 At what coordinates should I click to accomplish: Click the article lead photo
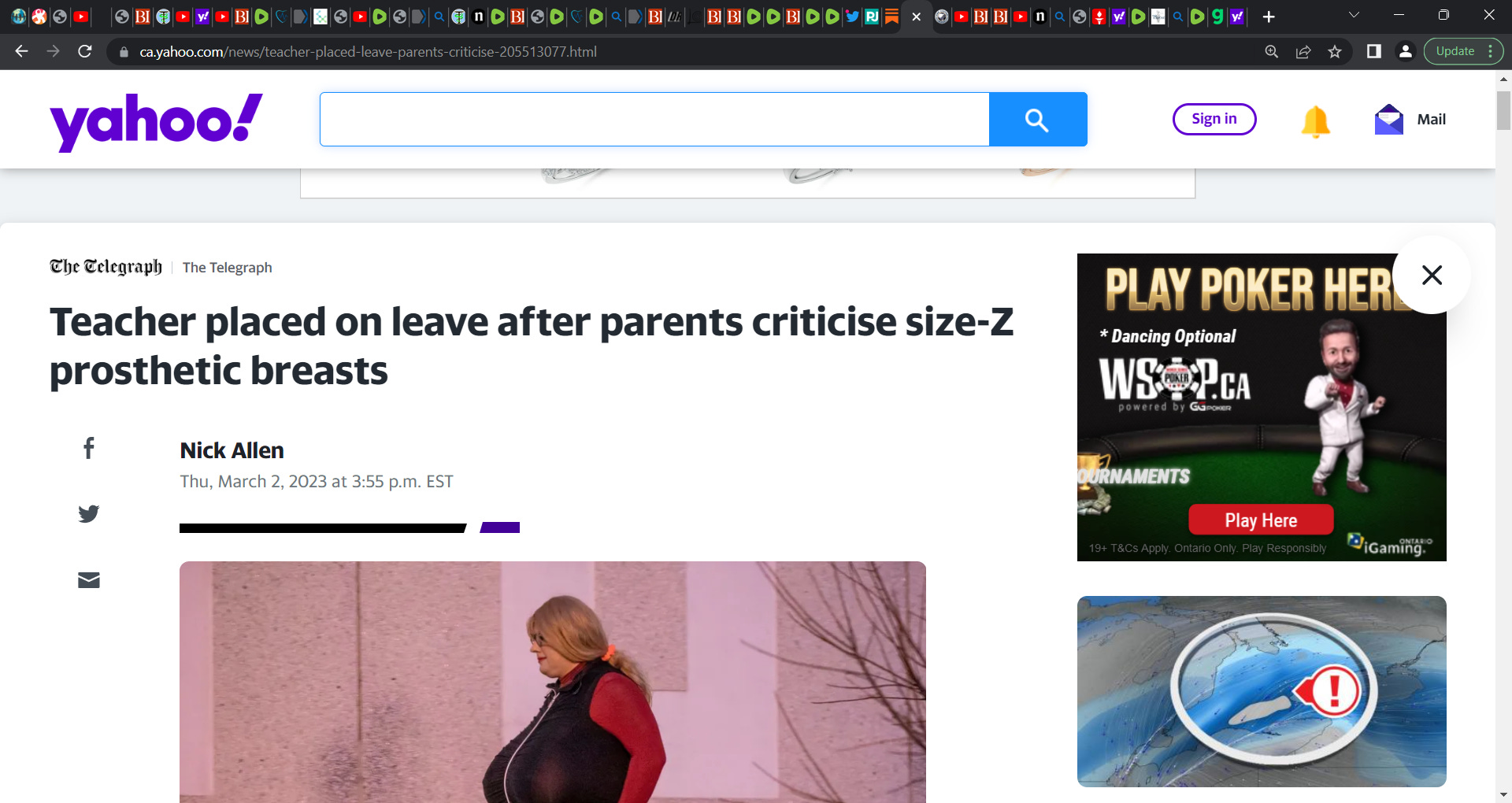pos(553,682)
